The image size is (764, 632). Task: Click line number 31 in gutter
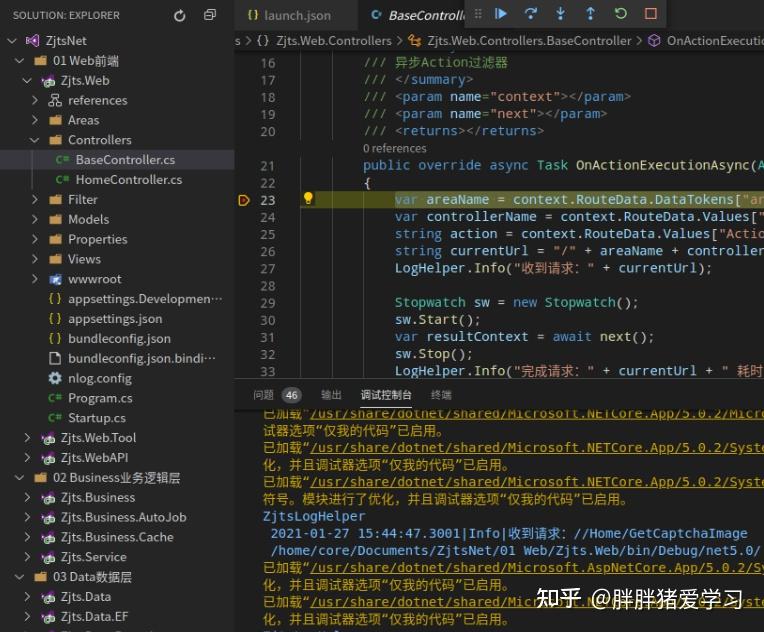click(x=267, y=337)
